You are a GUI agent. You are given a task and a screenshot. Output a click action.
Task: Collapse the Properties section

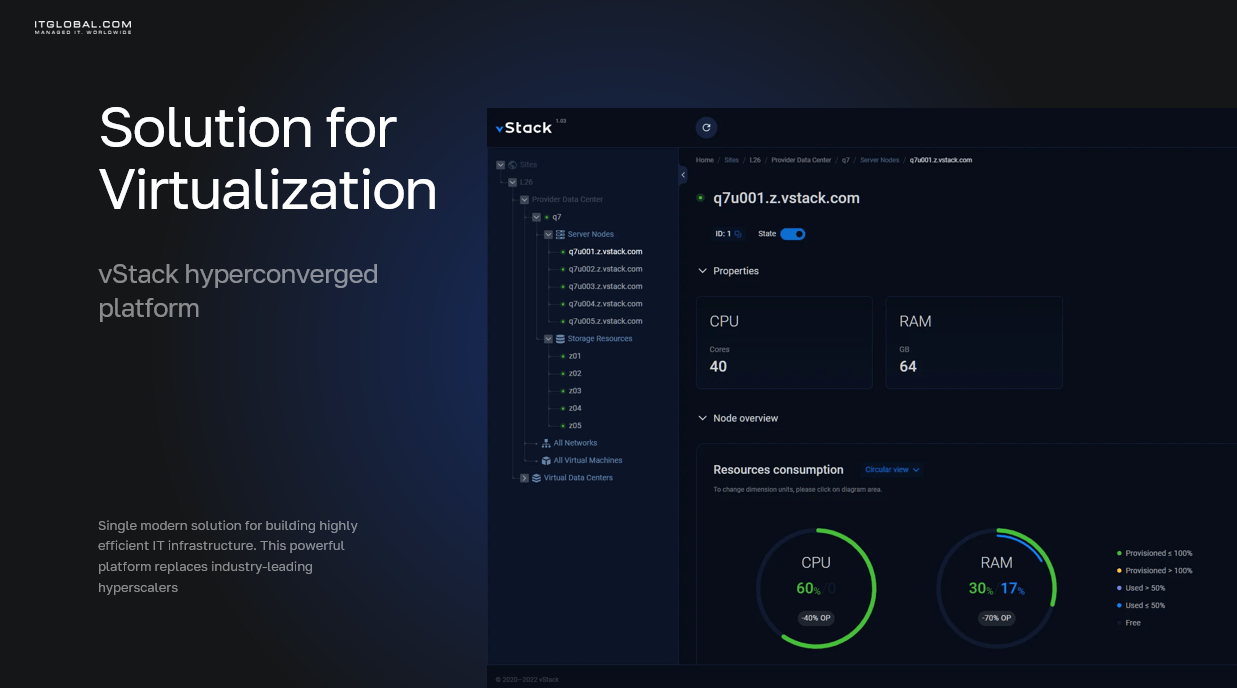(702, 271)
